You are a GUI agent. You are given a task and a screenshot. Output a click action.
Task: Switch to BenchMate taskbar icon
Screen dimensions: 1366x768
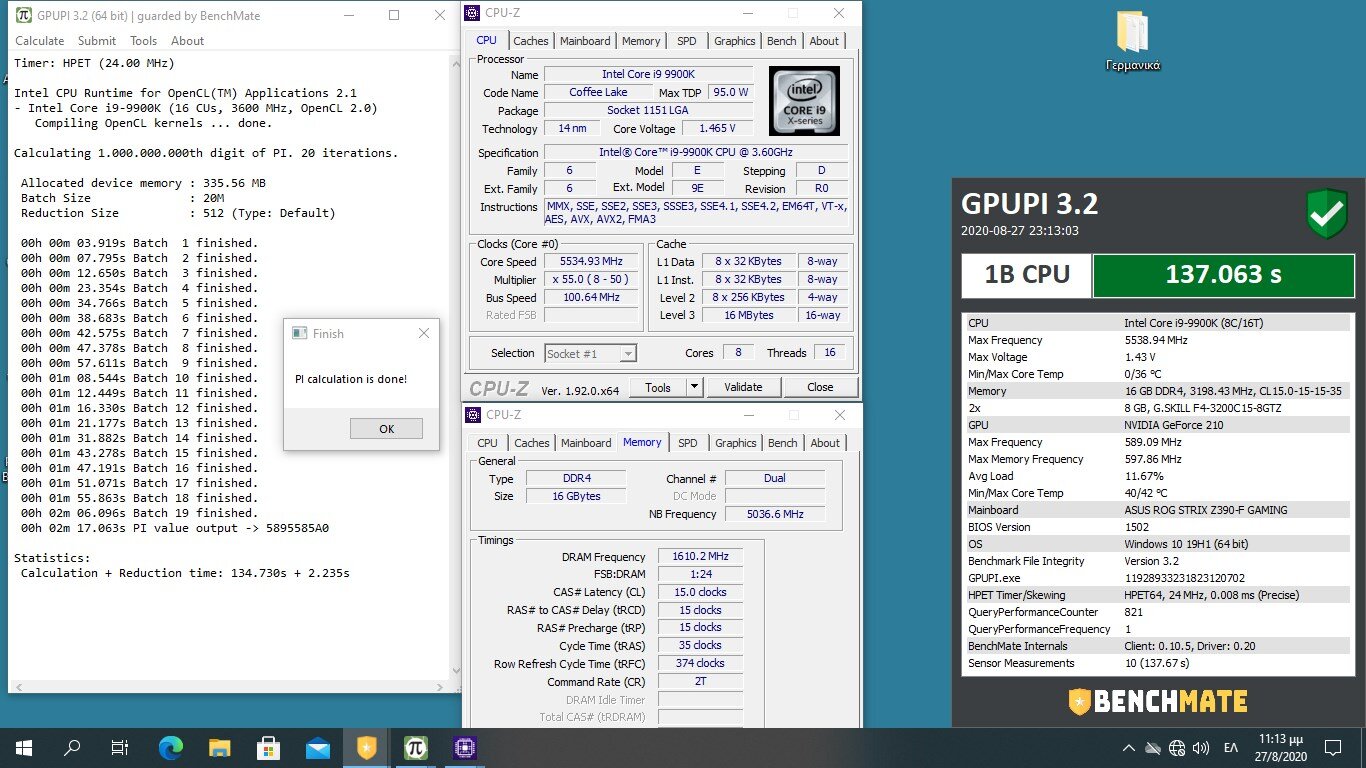(367, 747)
